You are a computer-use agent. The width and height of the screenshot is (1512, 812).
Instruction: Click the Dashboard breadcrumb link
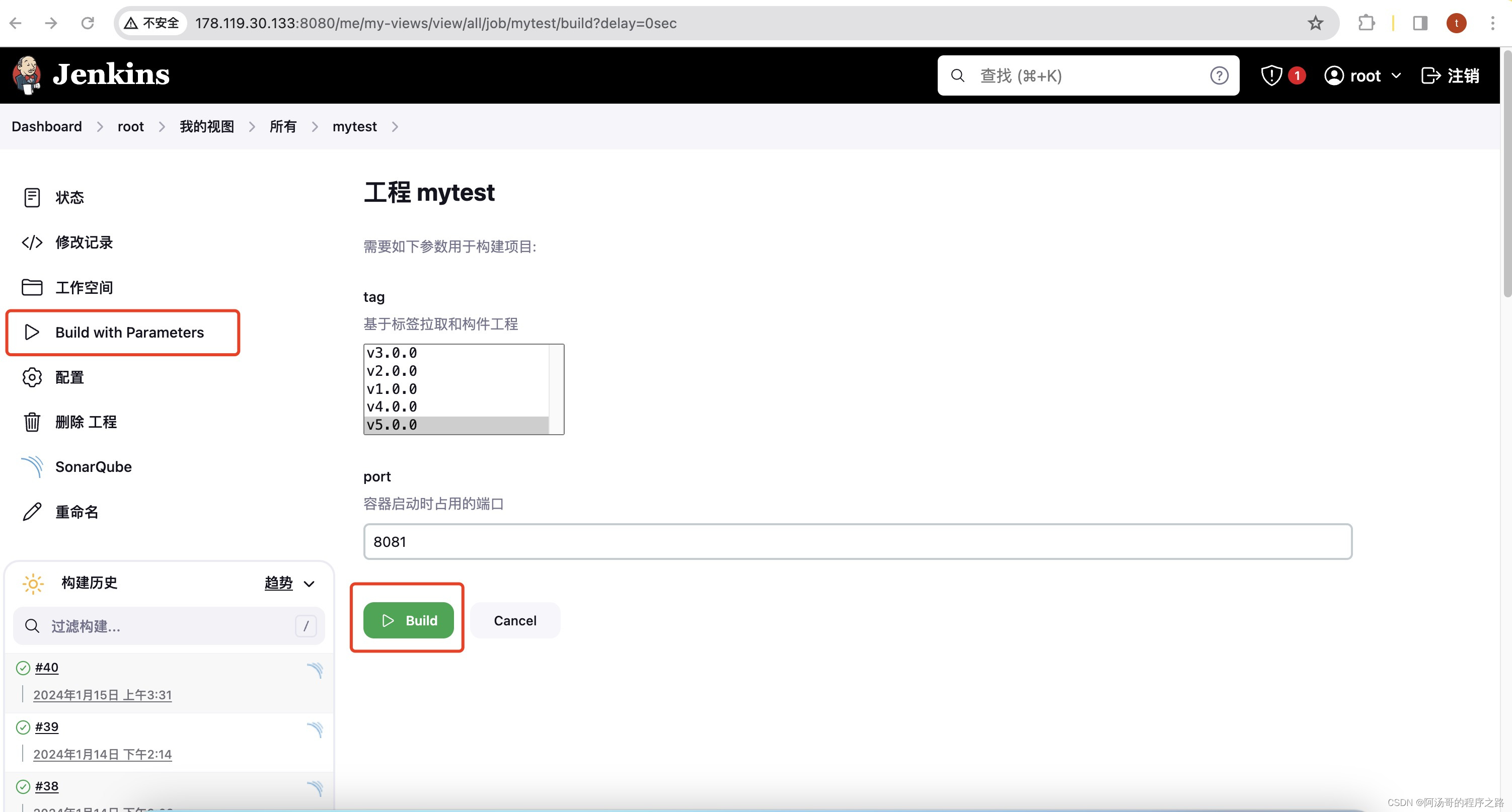(x=47, y=126)
